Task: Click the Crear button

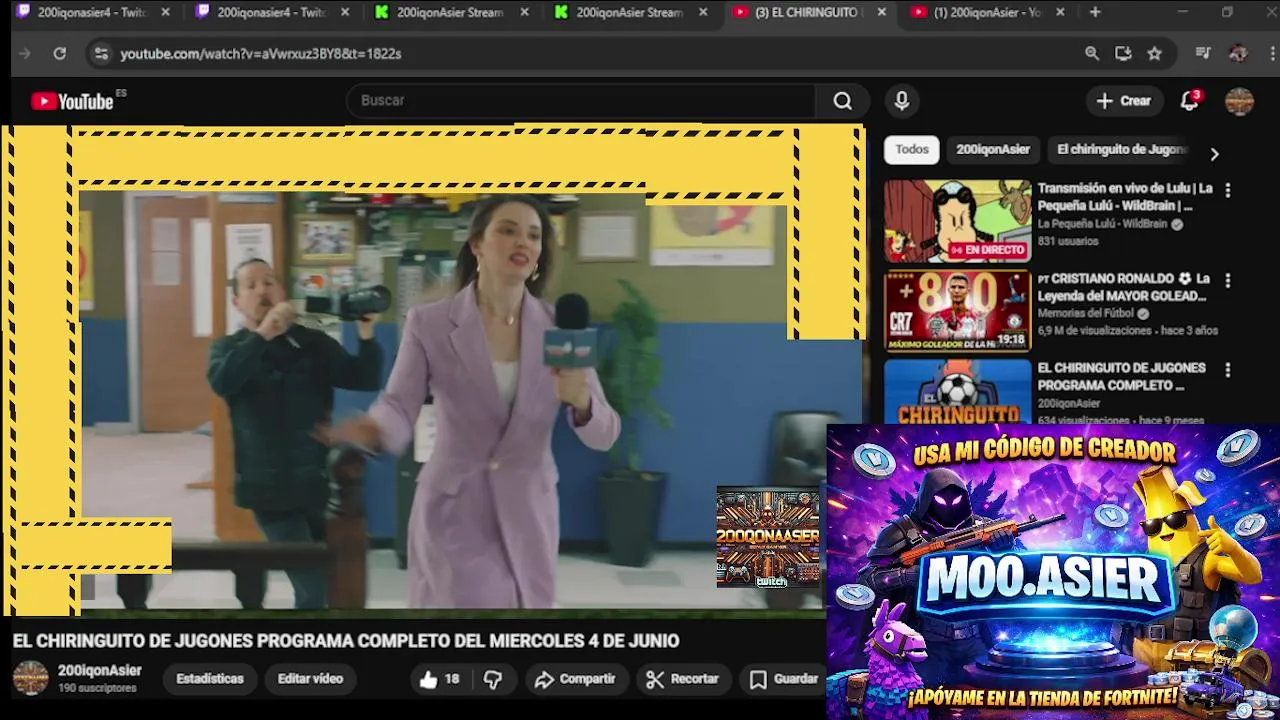Action: tap(1124, 101)
